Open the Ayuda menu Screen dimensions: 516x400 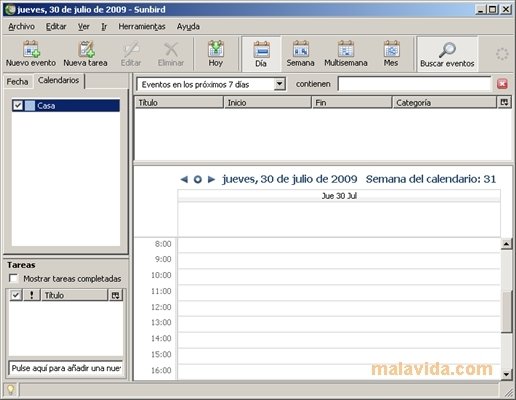point(188,26)
